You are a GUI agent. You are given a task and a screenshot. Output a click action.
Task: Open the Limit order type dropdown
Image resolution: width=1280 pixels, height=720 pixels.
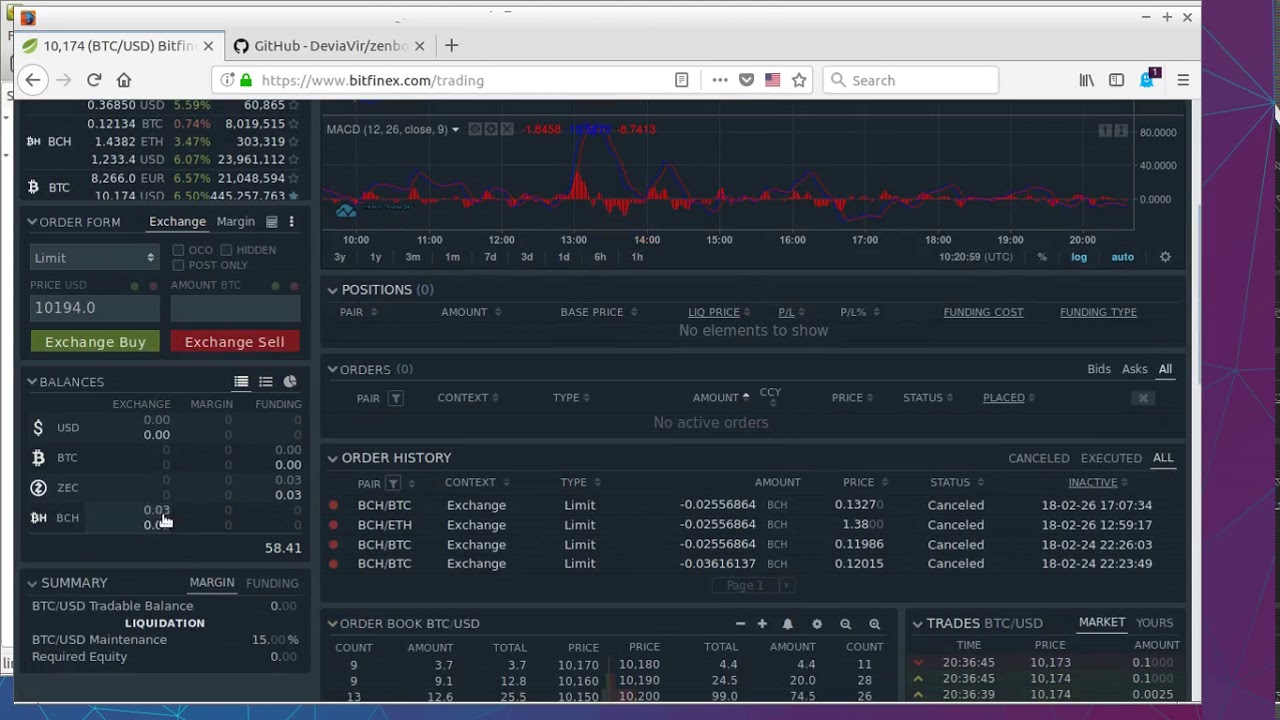(94, 258)
